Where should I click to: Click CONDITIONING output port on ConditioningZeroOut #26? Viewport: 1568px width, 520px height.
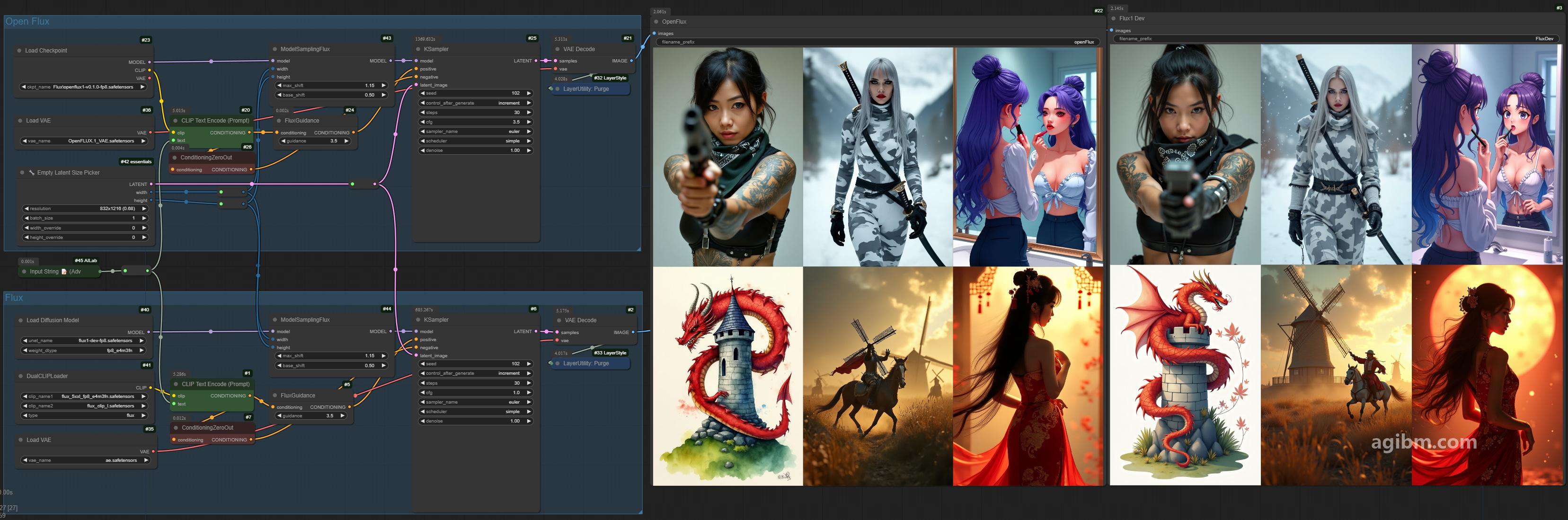(251, 170)
